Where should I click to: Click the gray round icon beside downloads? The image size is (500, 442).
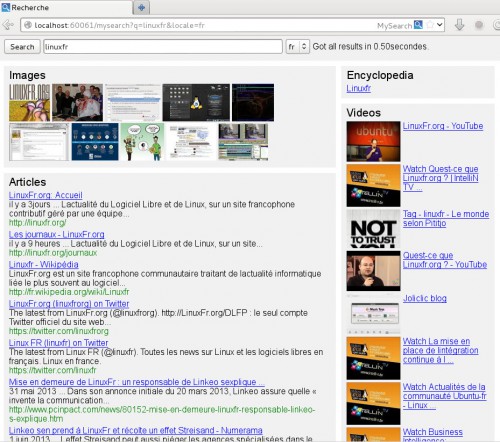(479, 25)
